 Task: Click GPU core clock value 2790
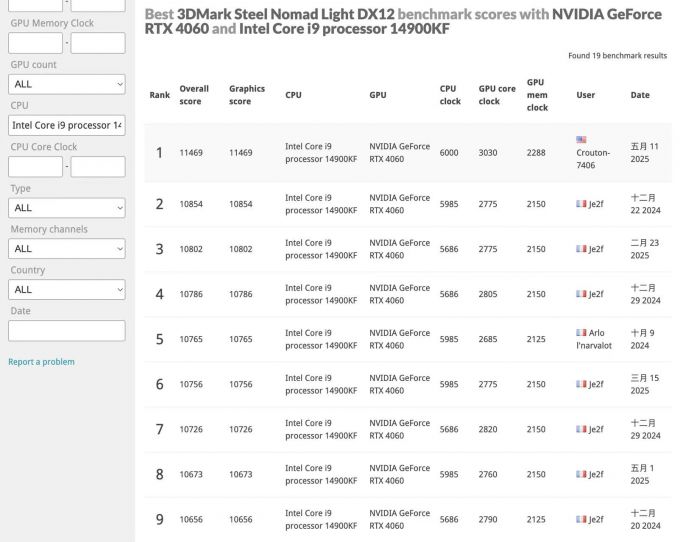click(x=488, y=519)
